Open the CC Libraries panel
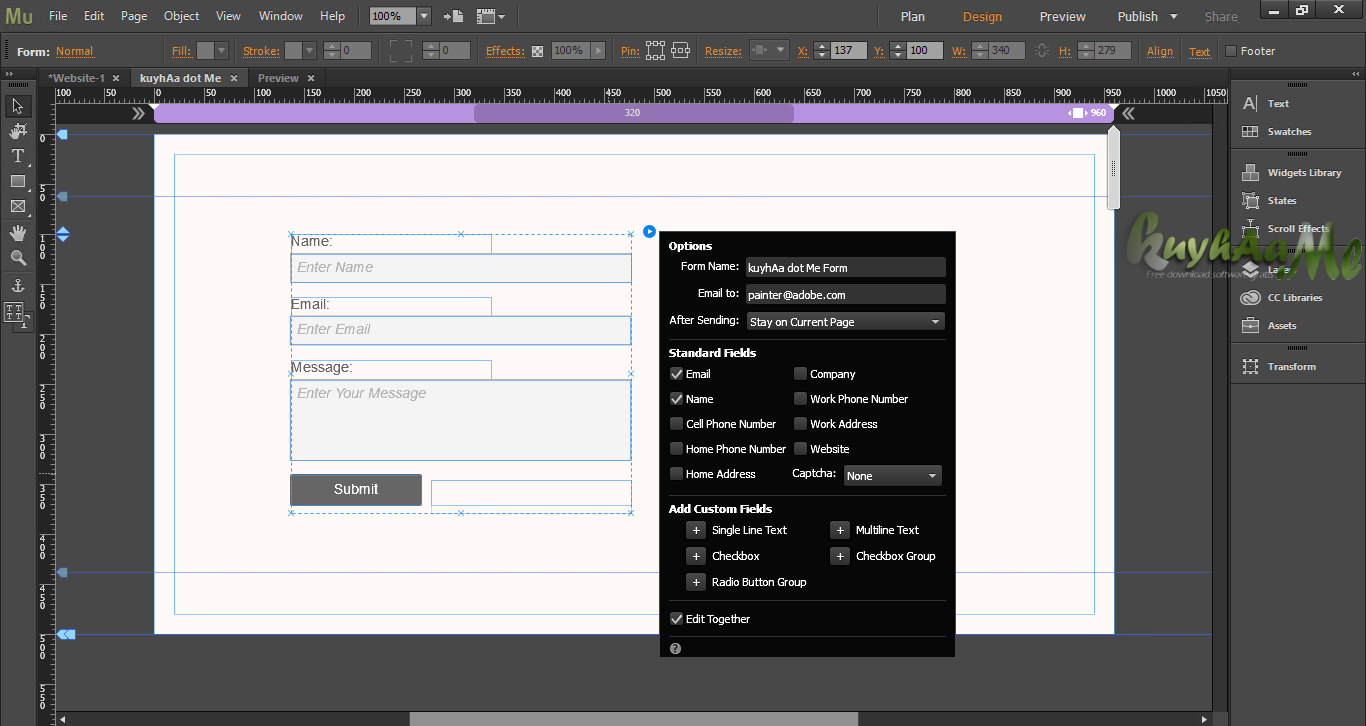This screenshot has width=1366, height=726. [x=1297, y=297]
